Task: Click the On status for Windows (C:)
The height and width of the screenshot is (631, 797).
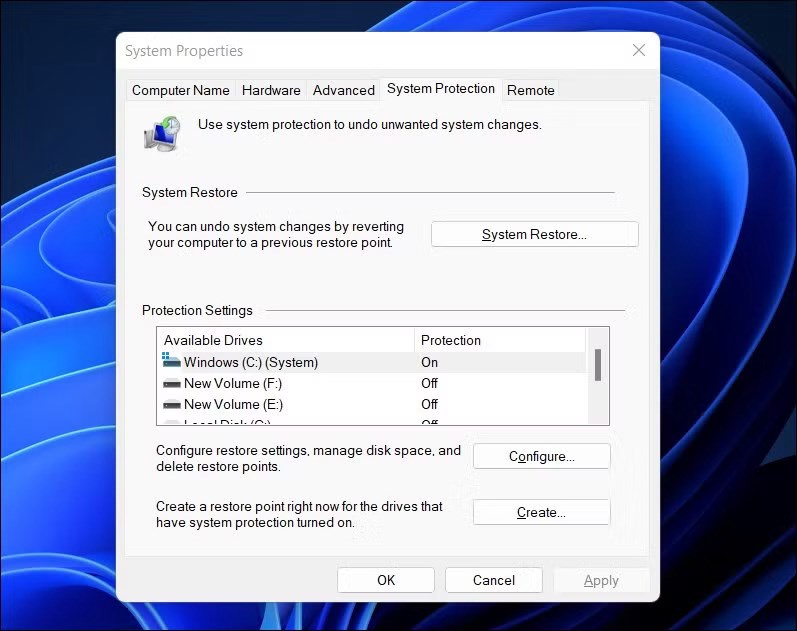Action: coord(430,362)
